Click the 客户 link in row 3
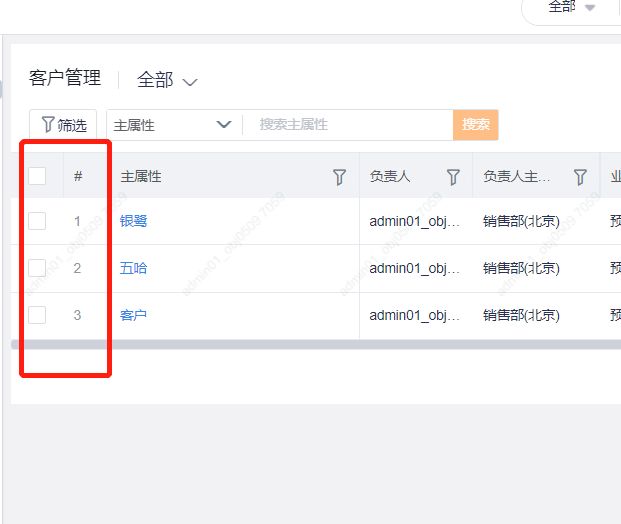The image size is (621, 524). coord(133,315)
